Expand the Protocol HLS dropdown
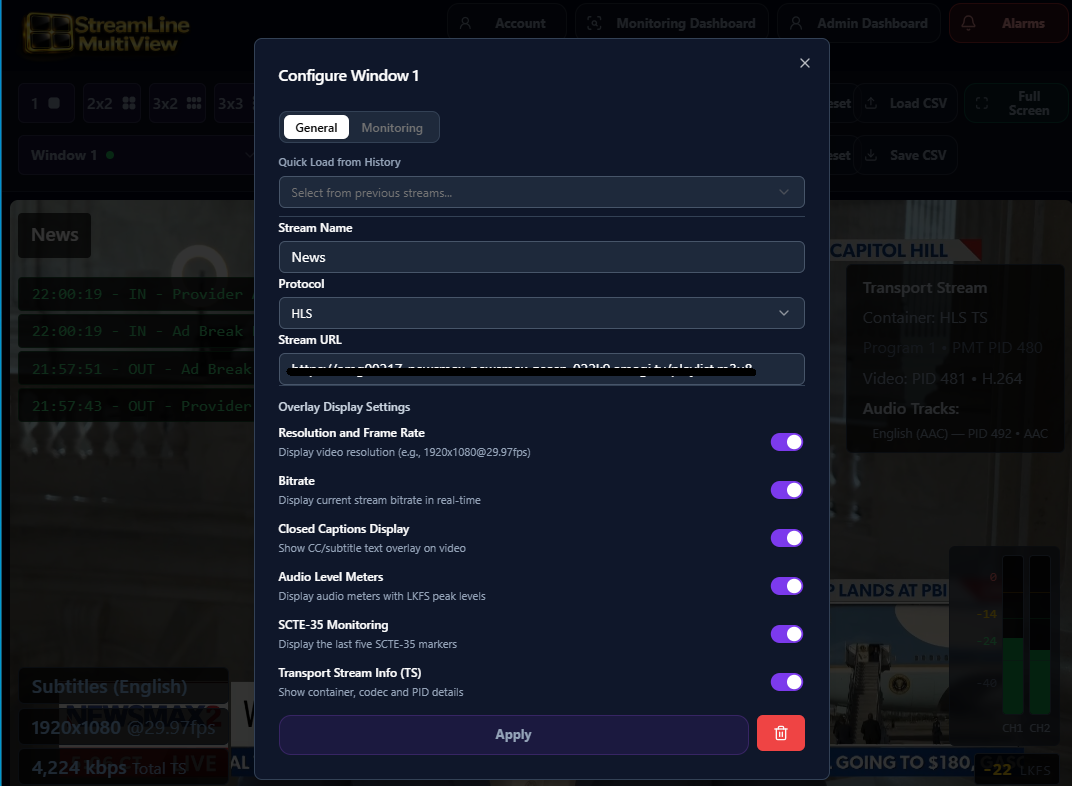1072x786 pixels. coord(541,313)
